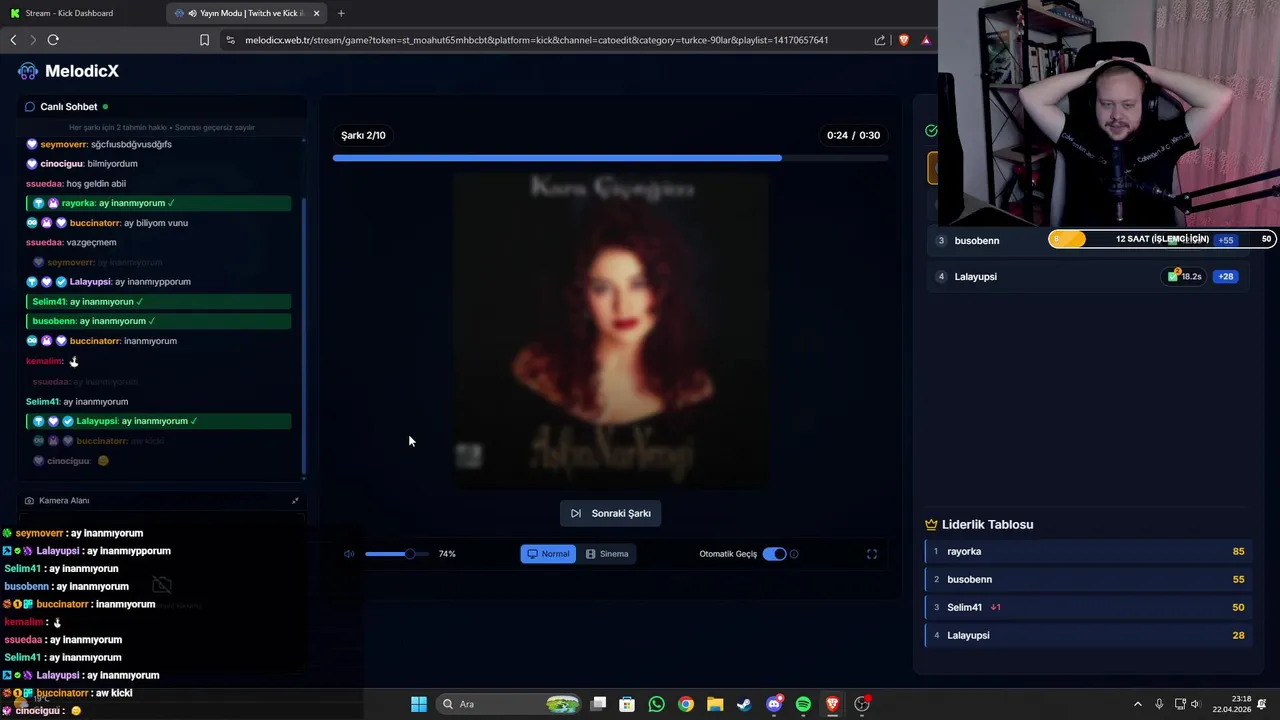Screen dimensions: 1280x720
Task: Click the Brave browser taskbar icon
Action: pos(832,704)
